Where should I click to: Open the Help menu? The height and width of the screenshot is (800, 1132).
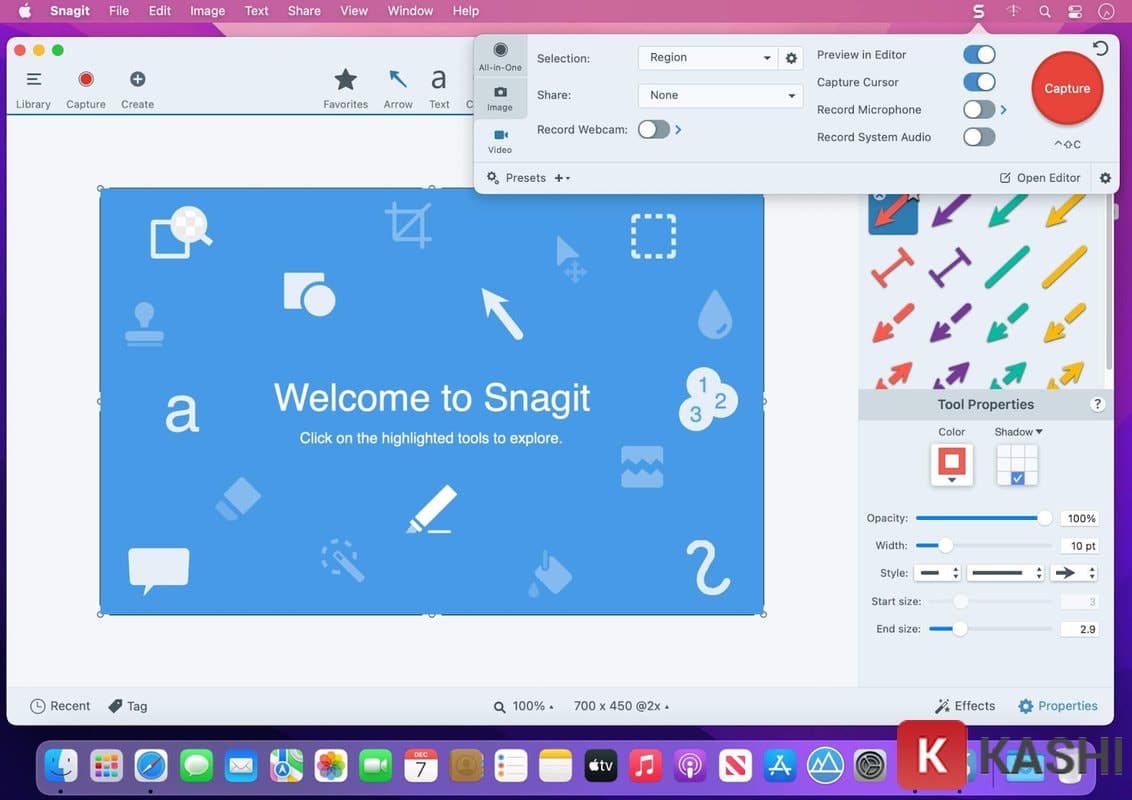(x=466, y=11)
